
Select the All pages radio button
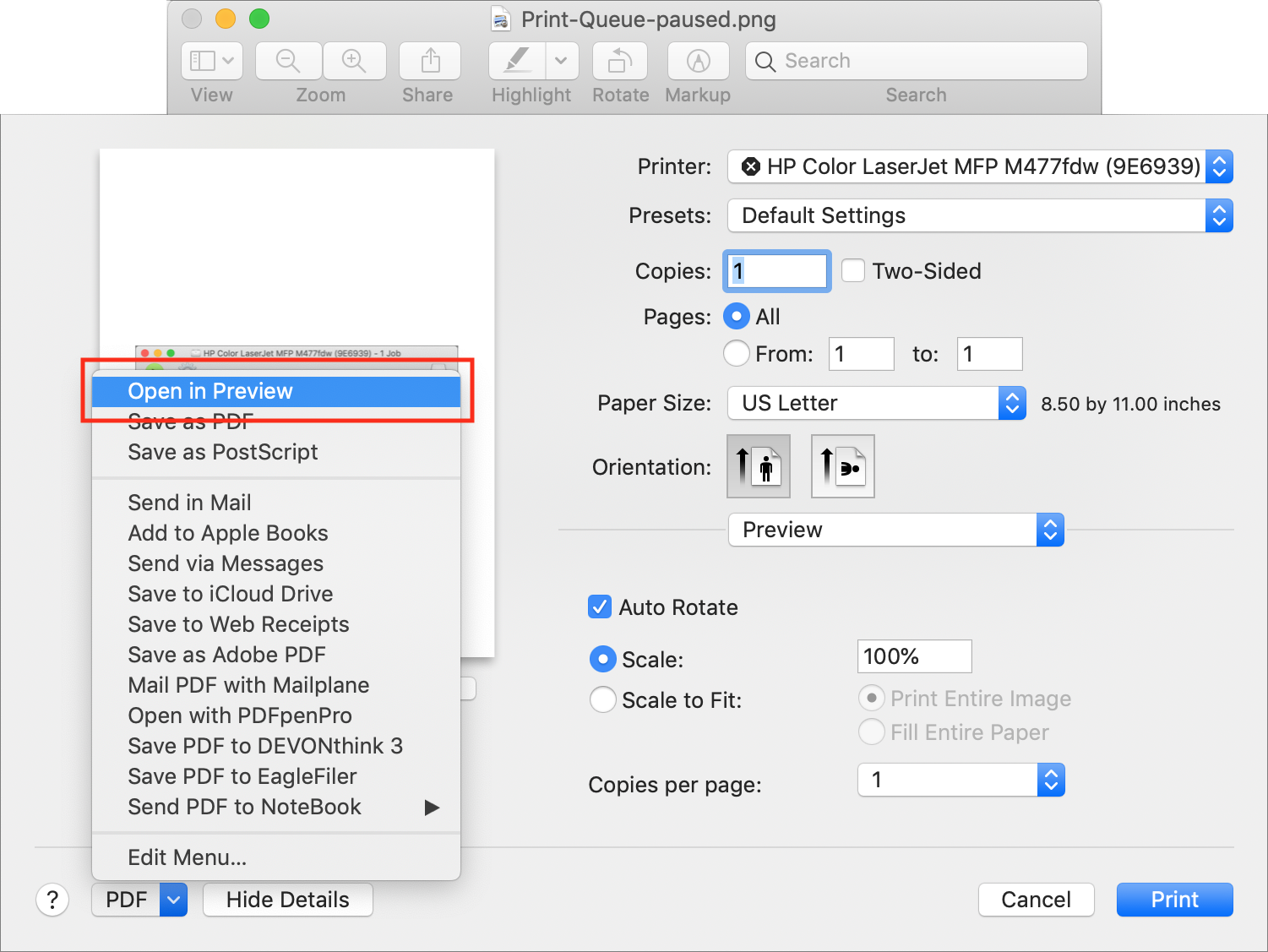tap(737, 317)
